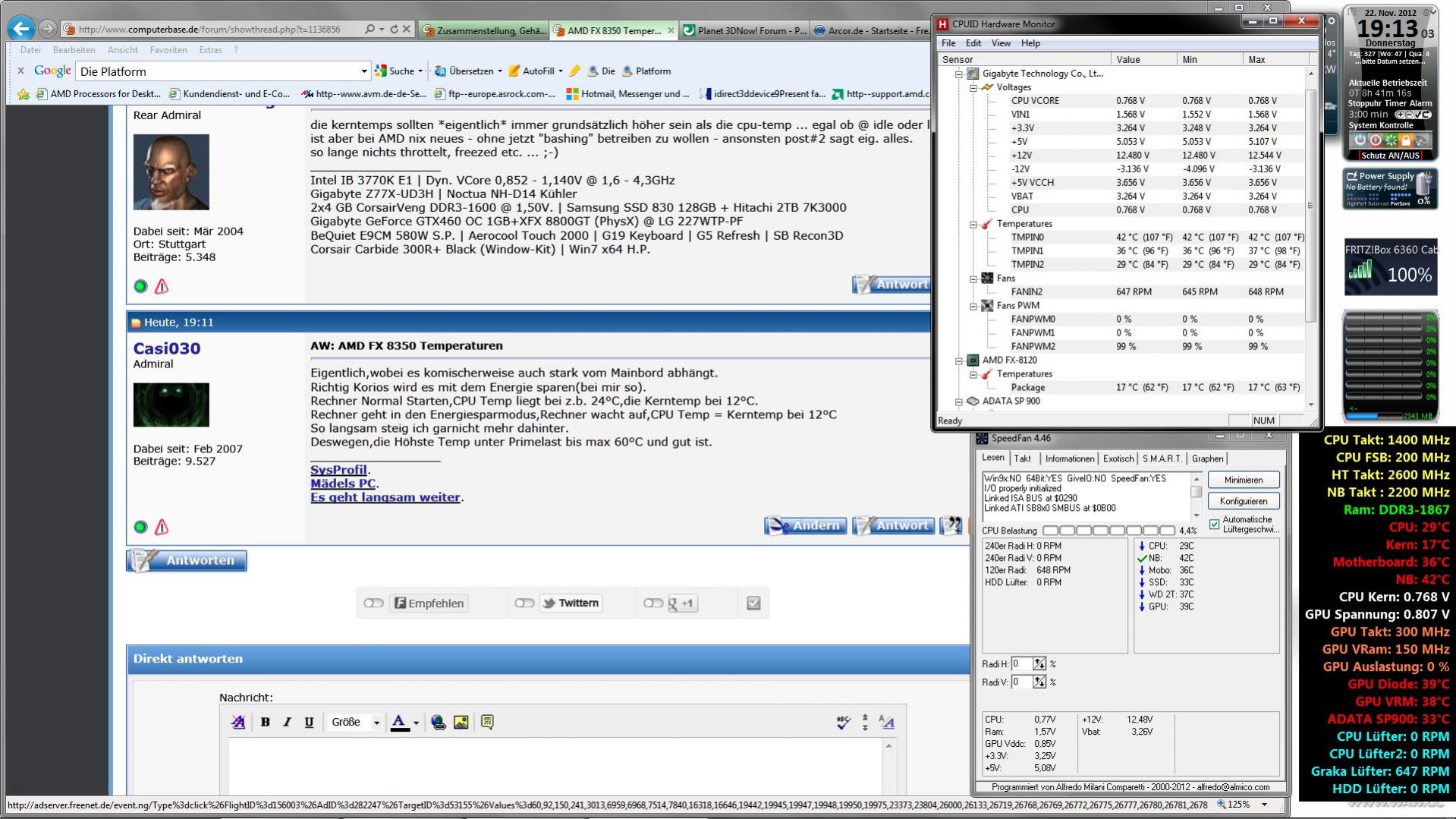
Task: Collapse the ADATA SP 900 node in HWMonitor
Action: (958, 402)
